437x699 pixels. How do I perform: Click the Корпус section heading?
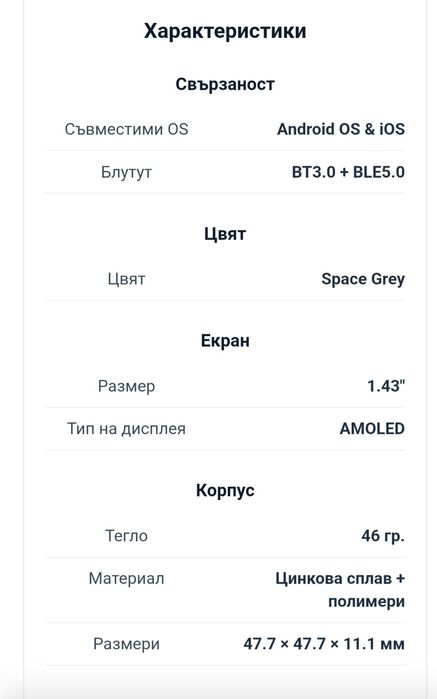225,491
